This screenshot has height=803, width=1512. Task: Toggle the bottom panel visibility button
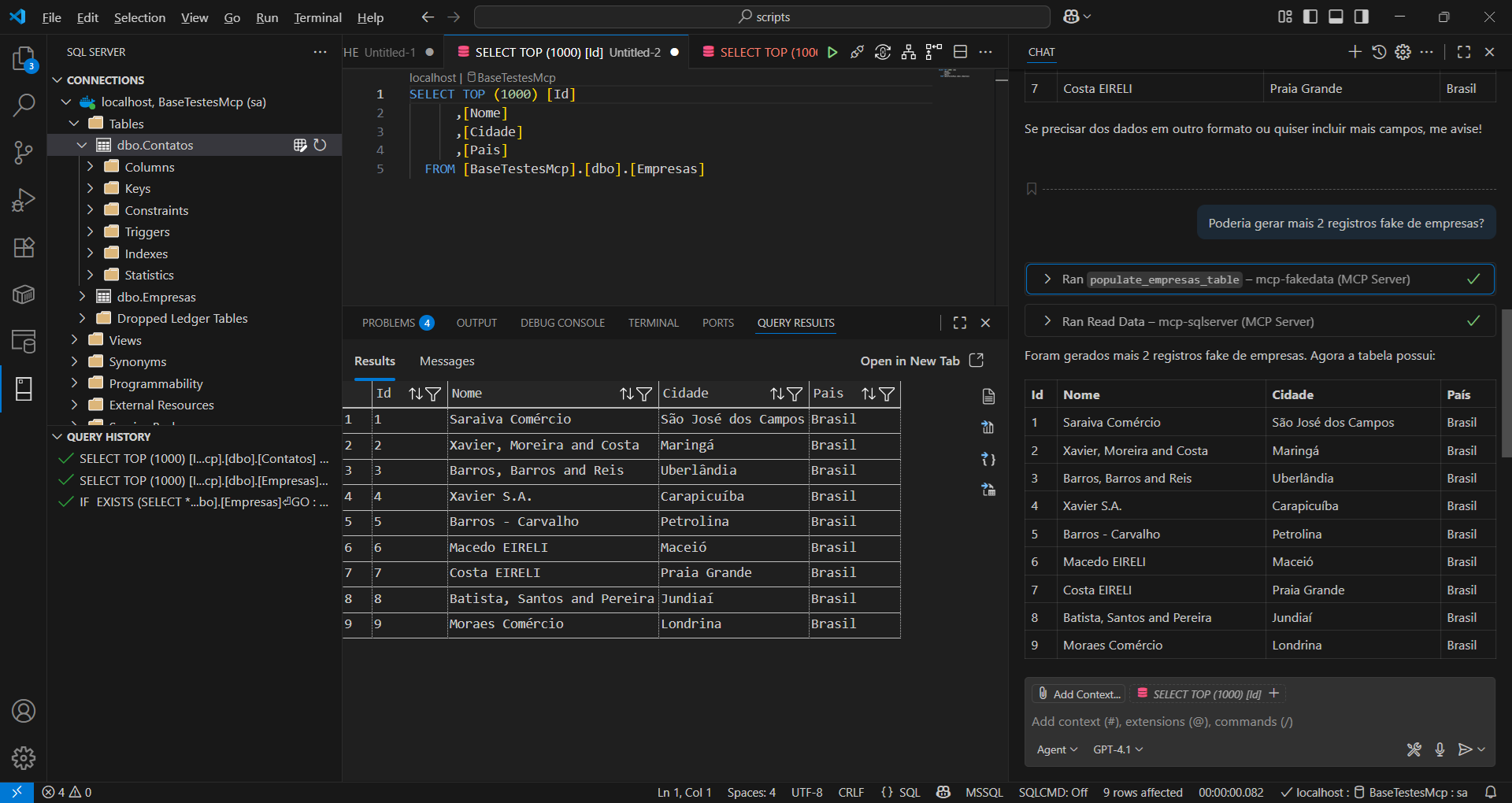(x=1336, y=17)
